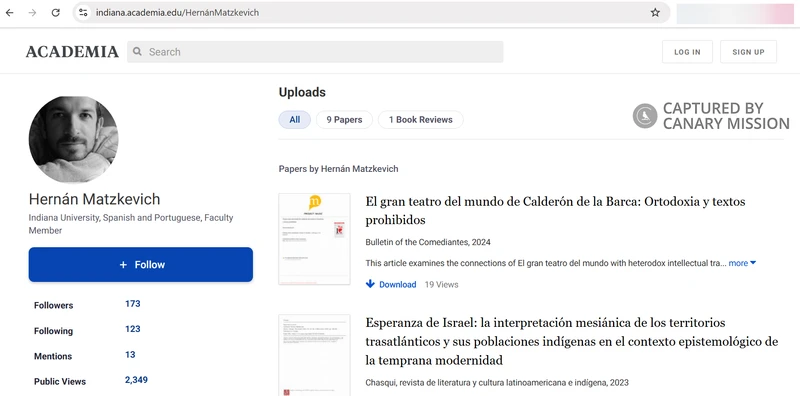Click the Chasqui revista 2023 citation

point(497,382)
